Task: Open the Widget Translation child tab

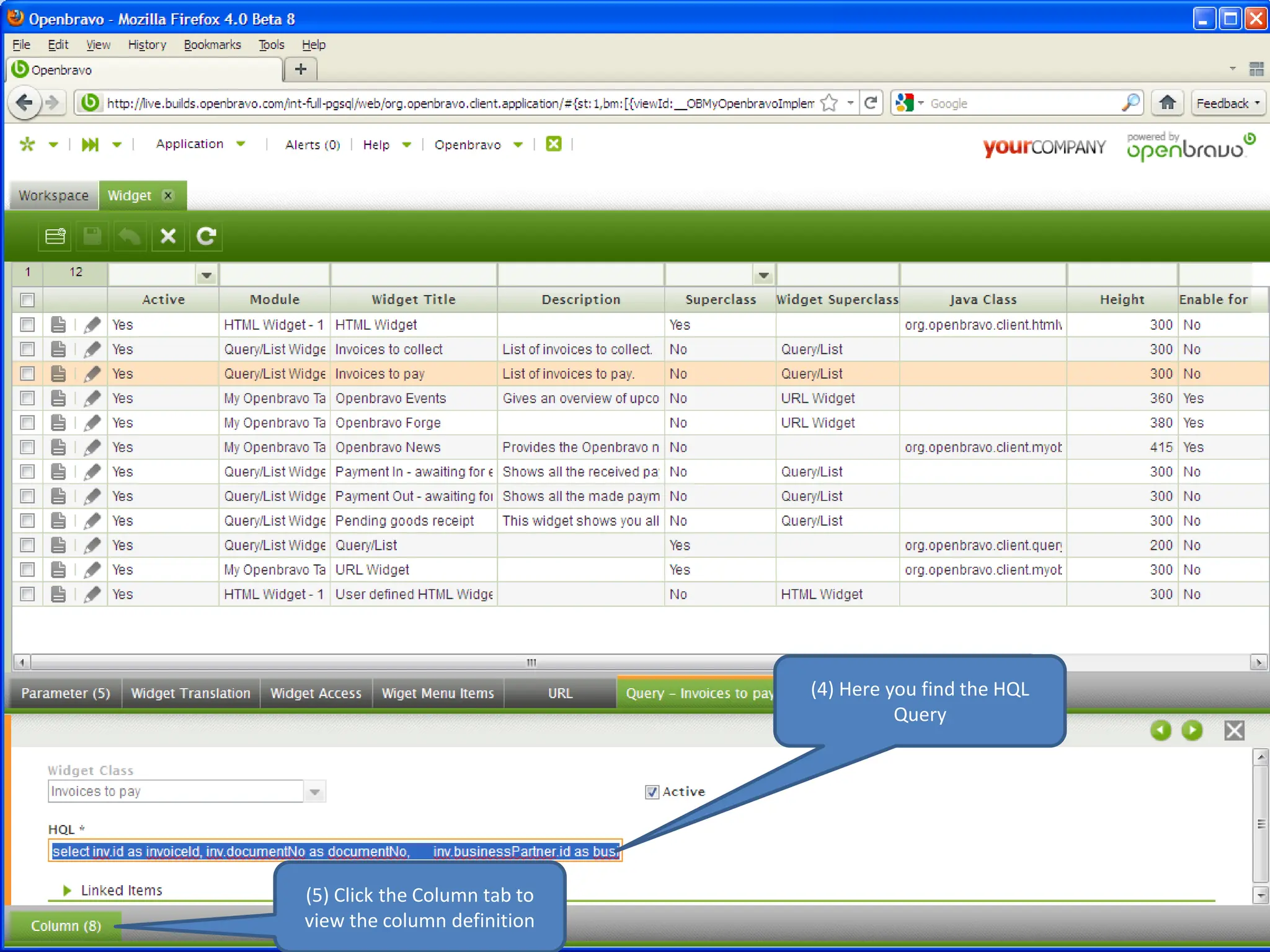Action: click(x=190, y=693)
